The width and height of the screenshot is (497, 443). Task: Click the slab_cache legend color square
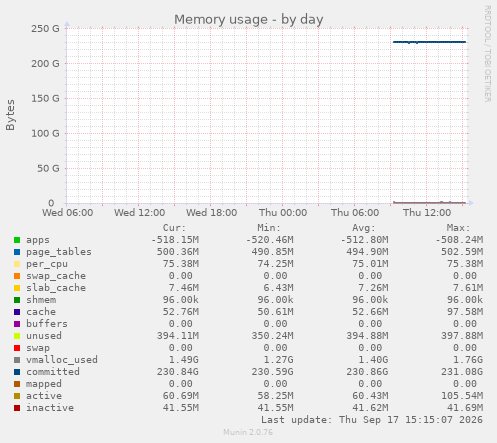click(x=17, y=288)
